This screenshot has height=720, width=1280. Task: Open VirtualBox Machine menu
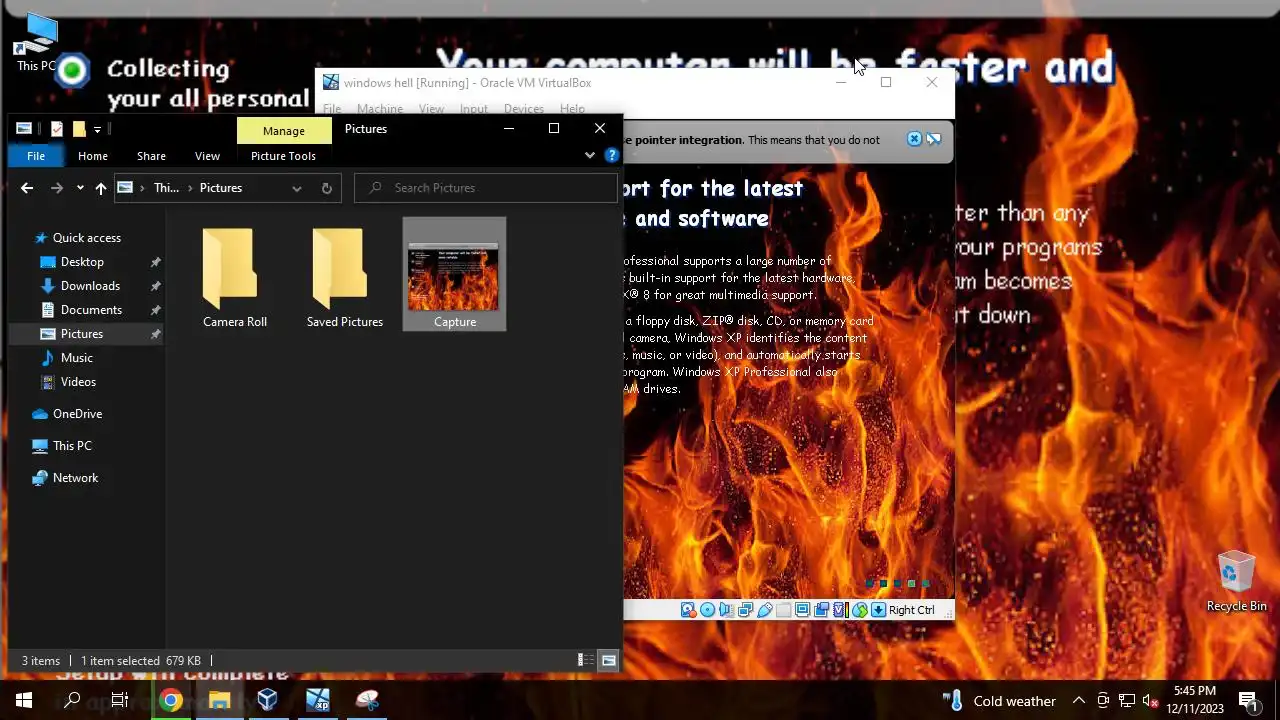pos(380,109)
